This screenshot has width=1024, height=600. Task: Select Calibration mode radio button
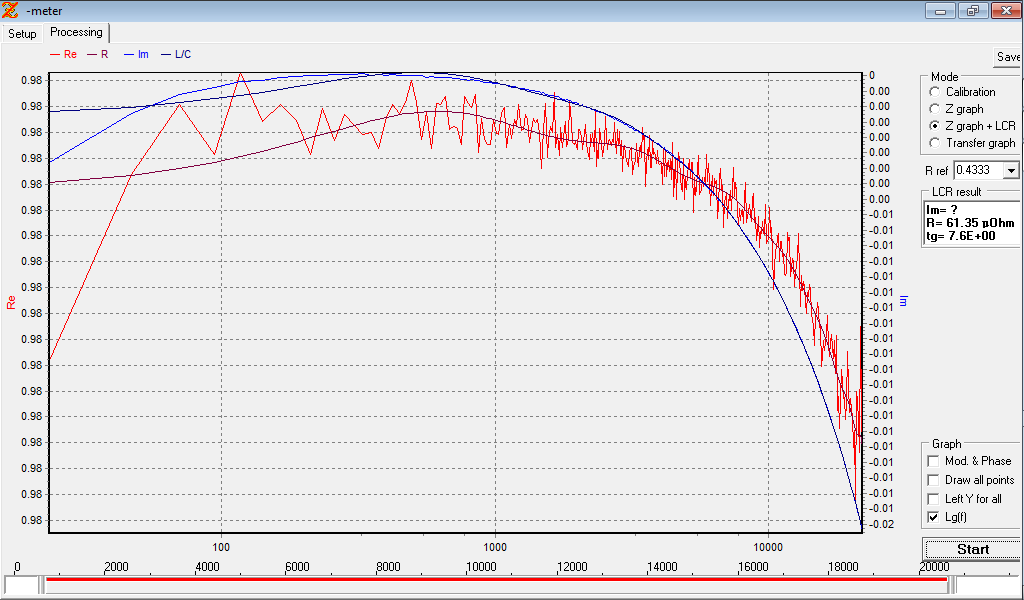coord(935,92)
